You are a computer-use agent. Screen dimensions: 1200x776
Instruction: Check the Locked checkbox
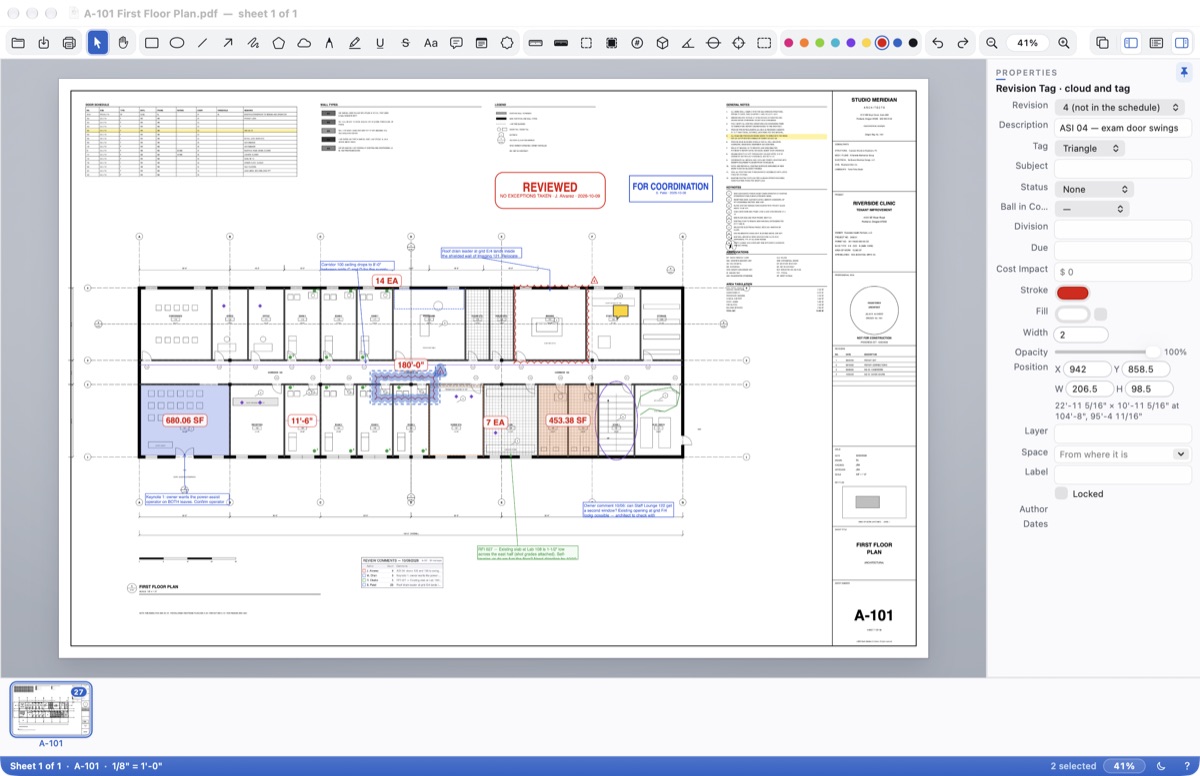pos(1061,494)
